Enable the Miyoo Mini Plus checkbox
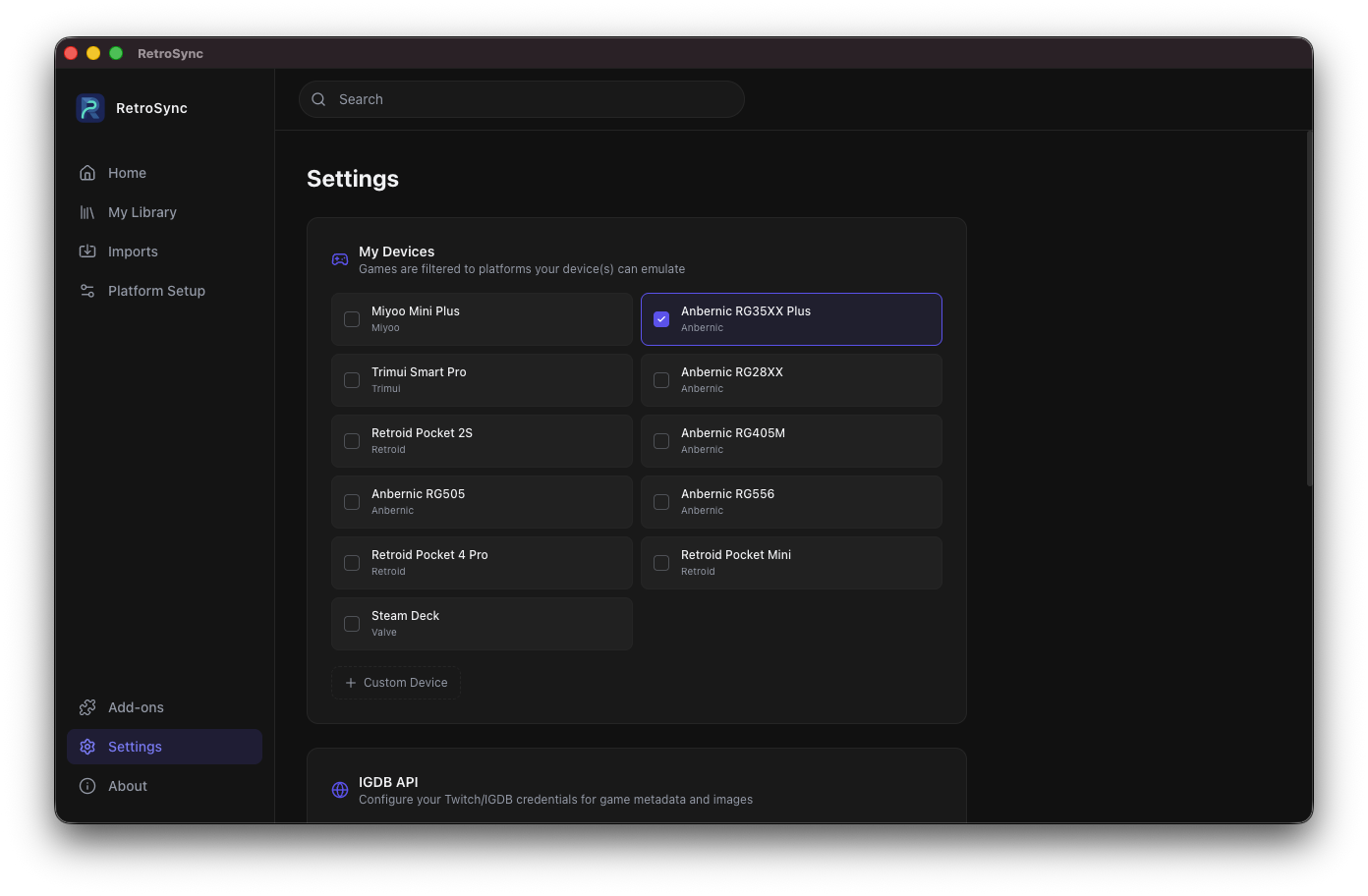The image size is (1368, 896). coord(352,319)
